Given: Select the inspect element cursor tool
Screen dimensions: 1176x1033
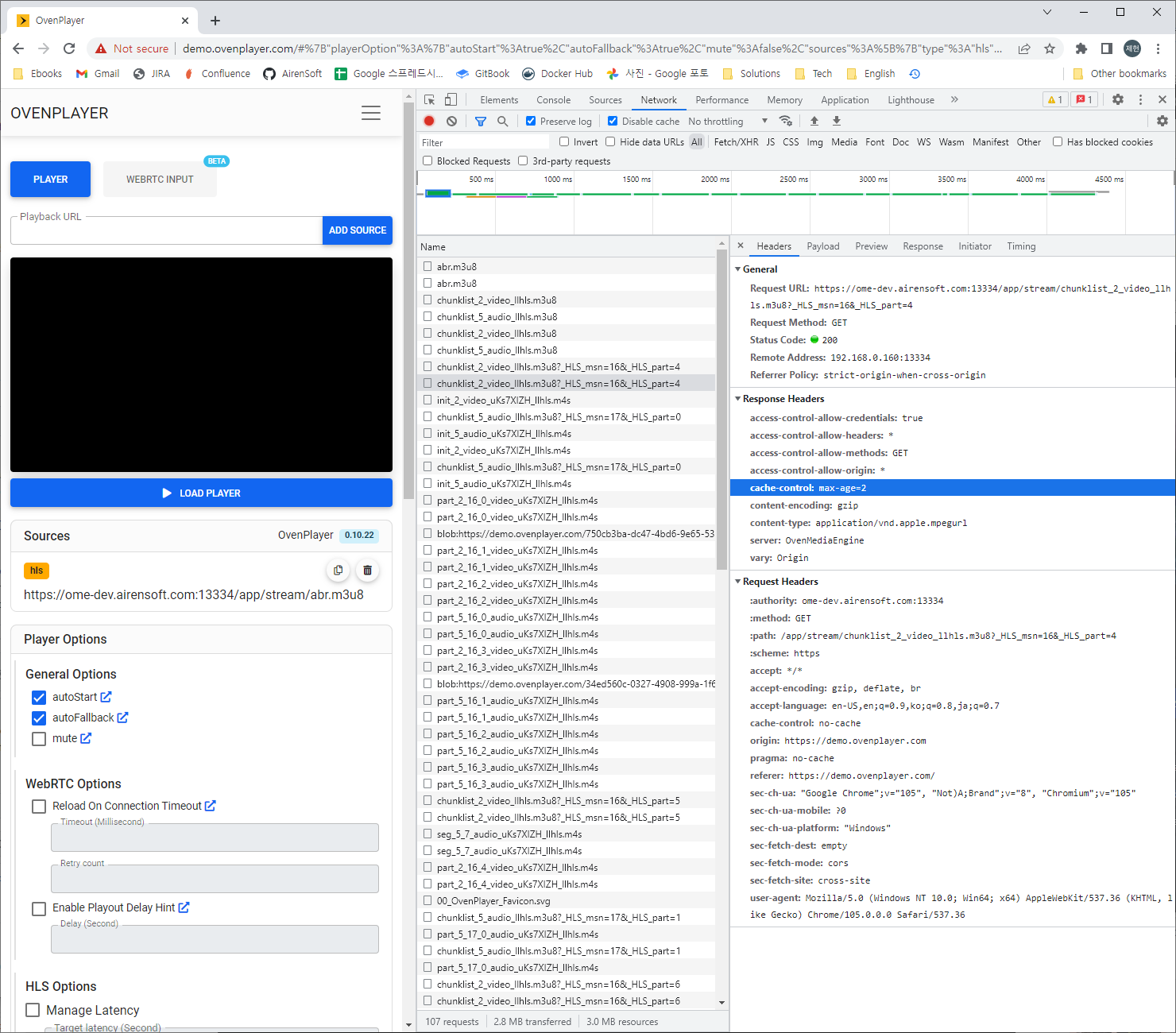Looking at the screenshot, I should (x=429, y=99).
